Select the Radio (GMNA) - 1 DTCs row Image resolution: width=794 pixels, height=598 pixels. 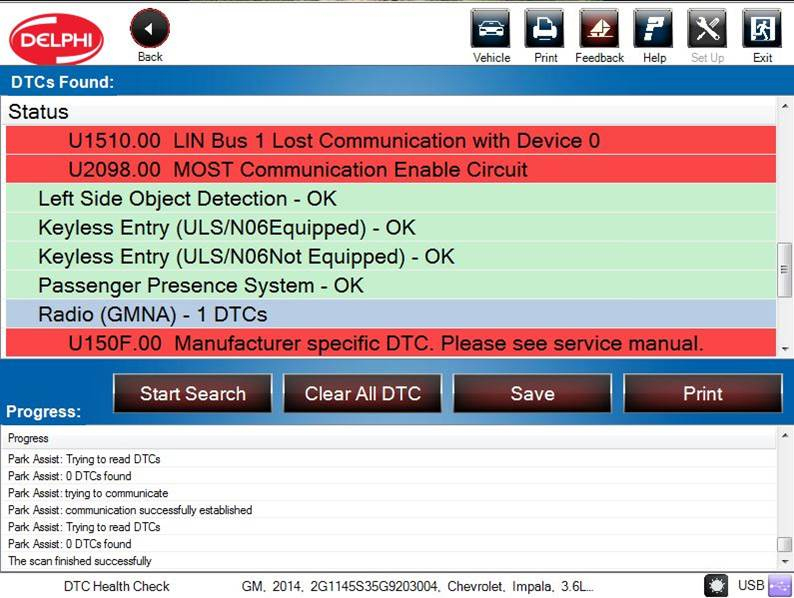click(x=390, y=314)
